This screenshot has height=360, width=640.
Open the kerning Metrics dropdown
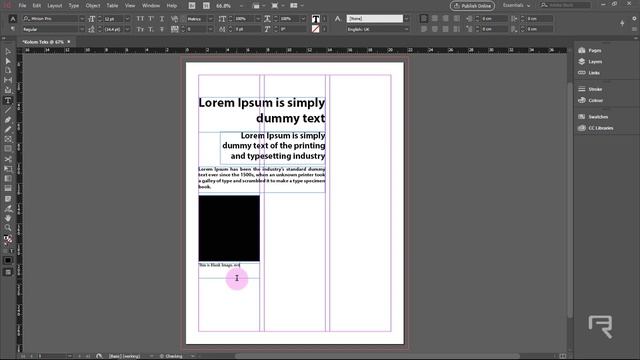point(210,19)
